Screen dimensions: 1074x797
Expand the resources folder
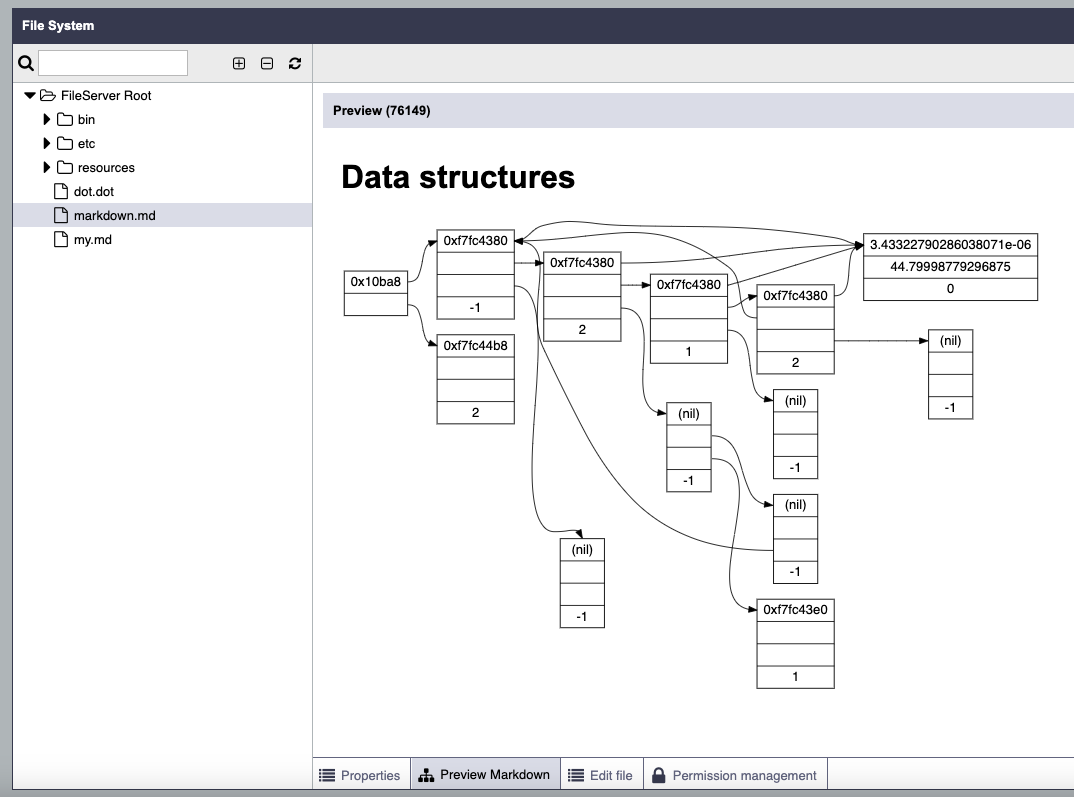[x=47, y=167]
